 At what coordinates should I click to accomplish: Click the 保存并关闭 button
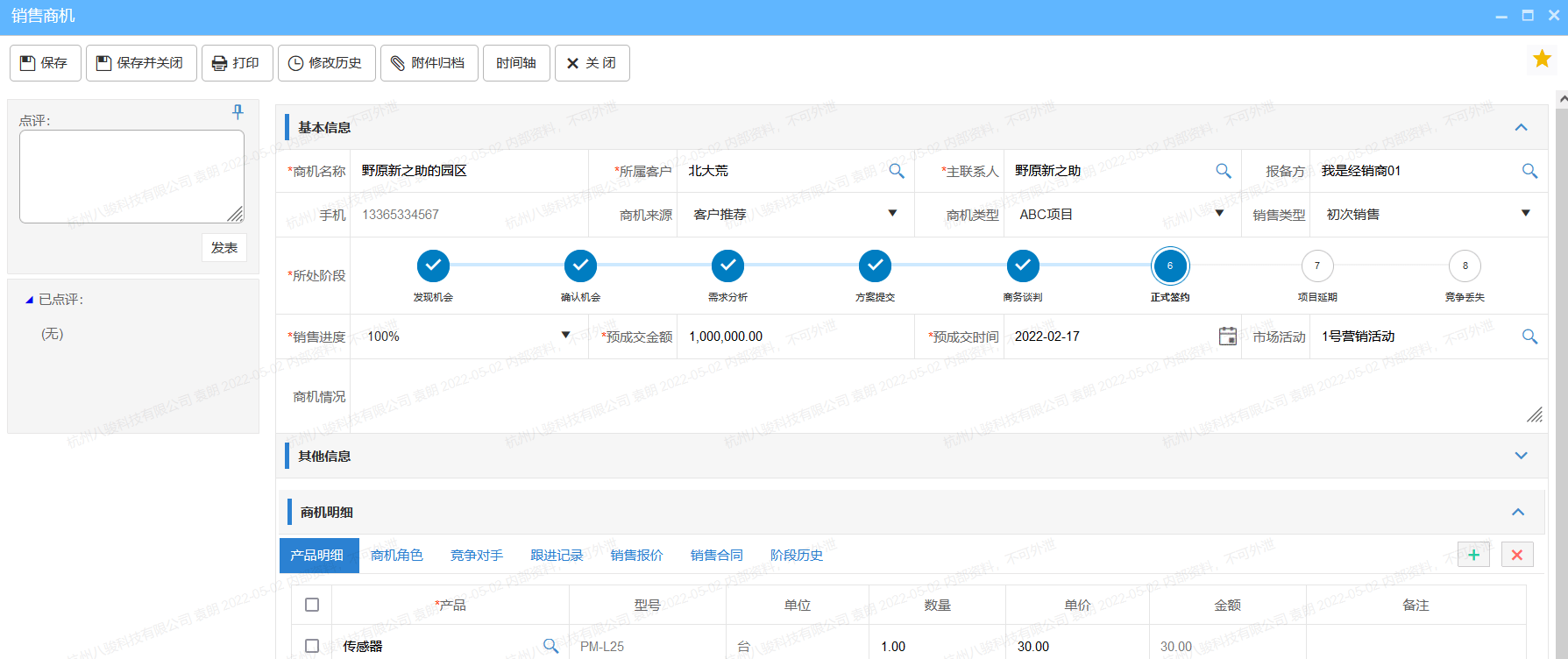[140, 63]
